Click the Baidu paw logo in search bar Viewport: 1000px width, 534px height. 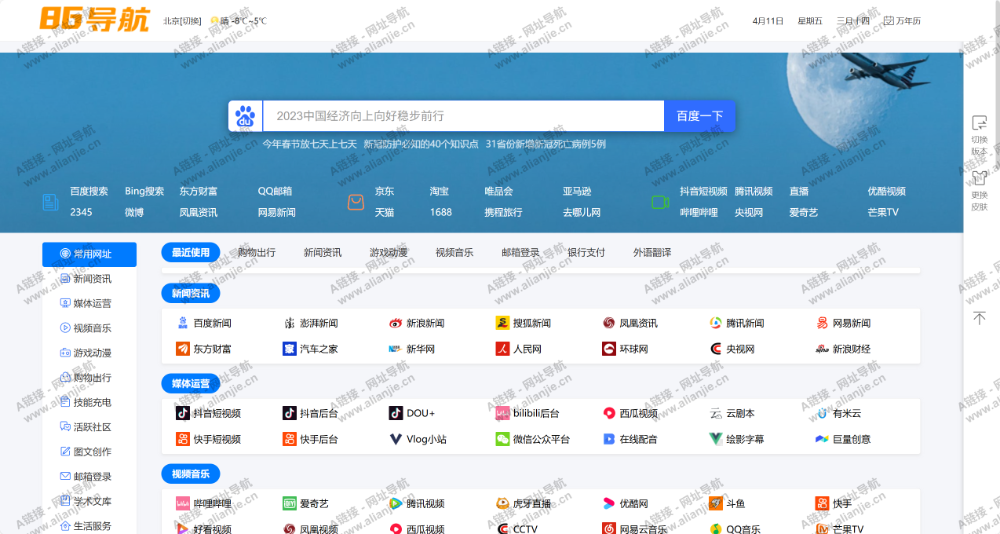(x=245, y=116)
